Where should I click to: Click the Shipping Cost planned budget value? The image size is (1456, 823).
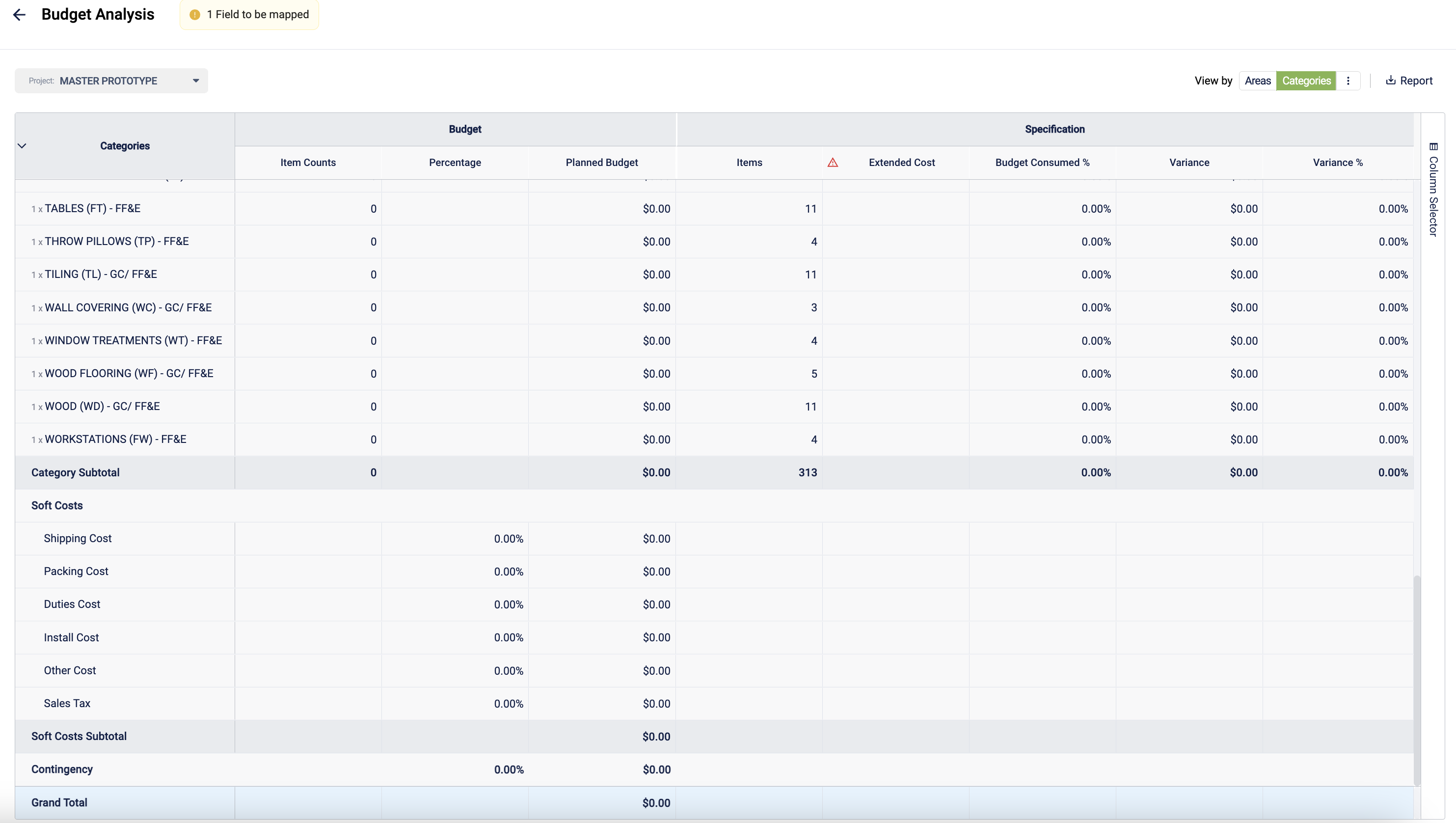(x=656, y=539)
